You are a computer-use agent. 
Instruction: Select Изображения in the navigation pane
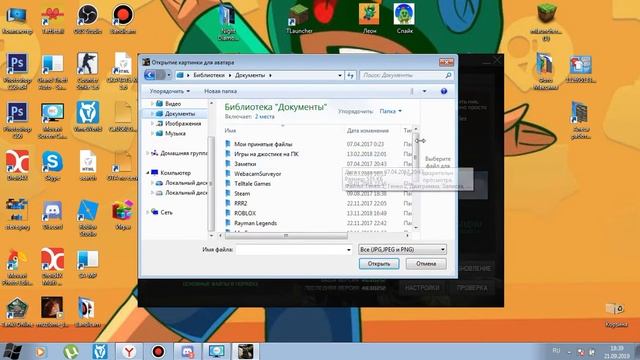click(x=182, y=123)
